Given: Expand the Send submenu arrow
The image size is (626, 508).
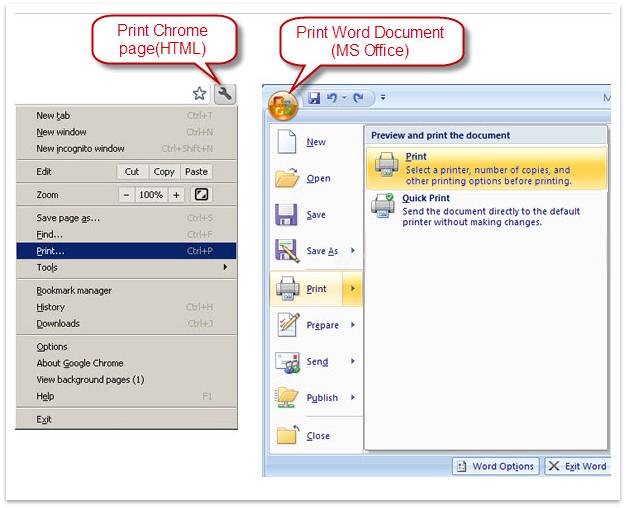Looking at the screenshot, I should [x=353, y=361].
